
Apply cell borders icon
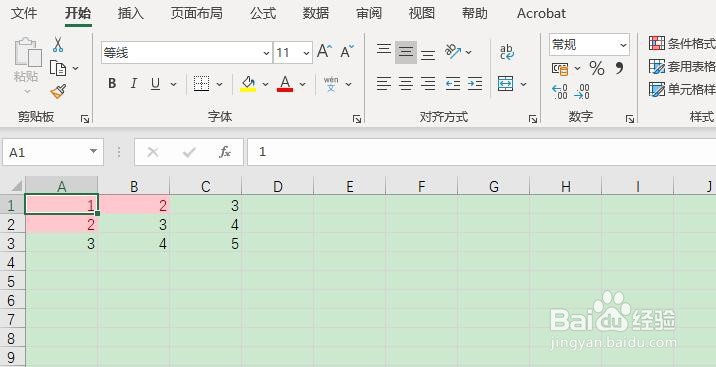pos(201,84)
